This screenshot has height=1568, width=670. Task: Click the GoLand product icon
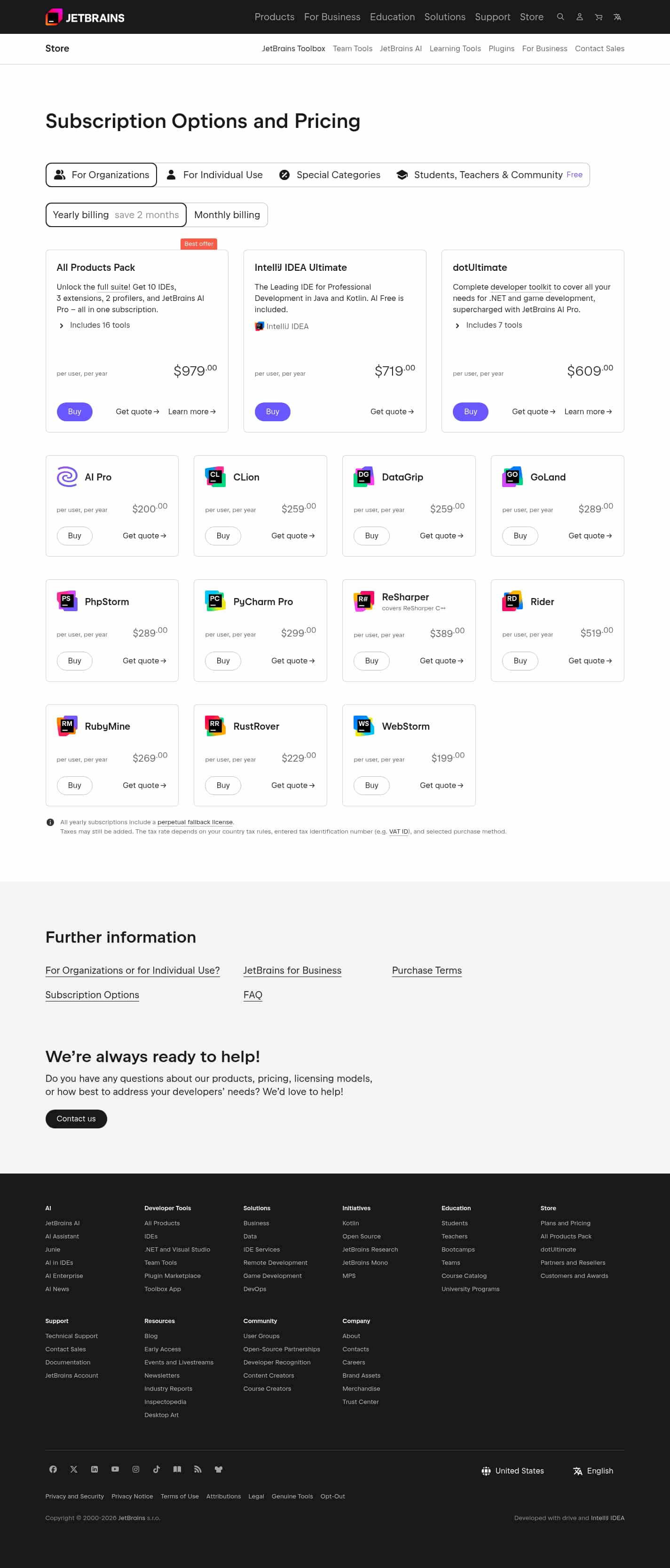(512, 477)
